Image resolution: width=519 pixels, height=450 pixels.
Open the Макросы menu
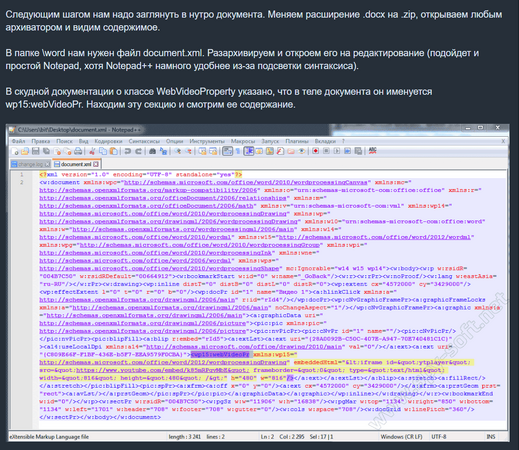[x=243, y=141]
